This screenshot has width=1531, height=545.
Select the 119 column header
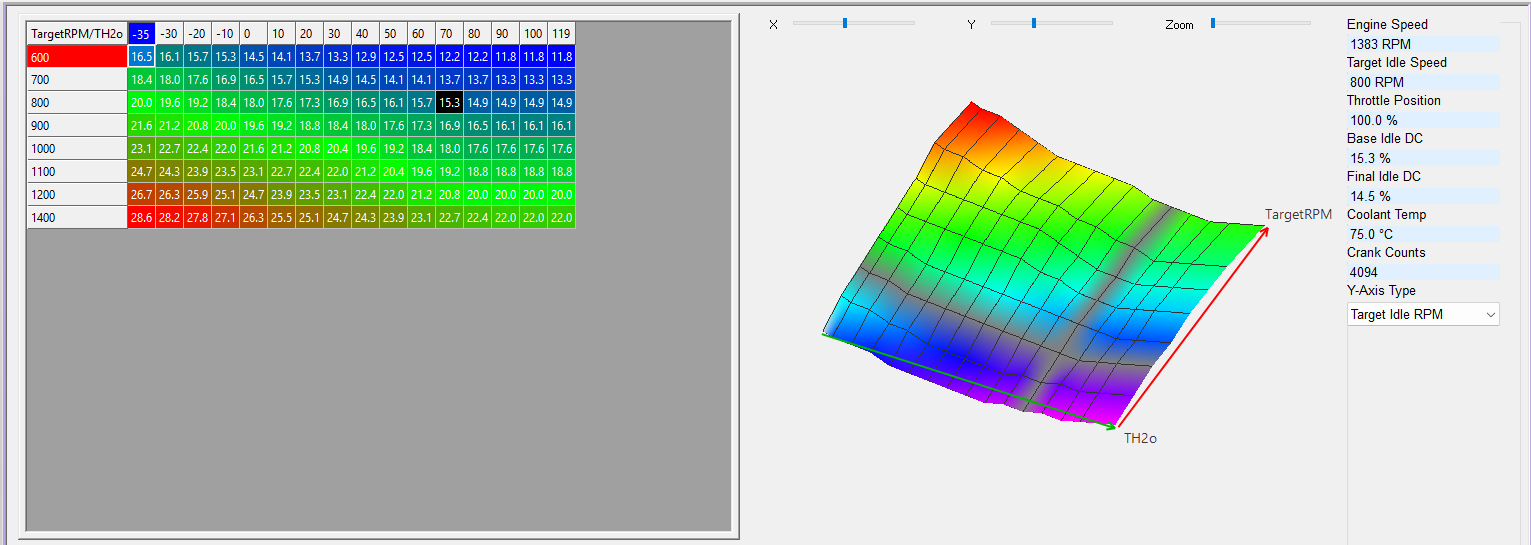561,33
